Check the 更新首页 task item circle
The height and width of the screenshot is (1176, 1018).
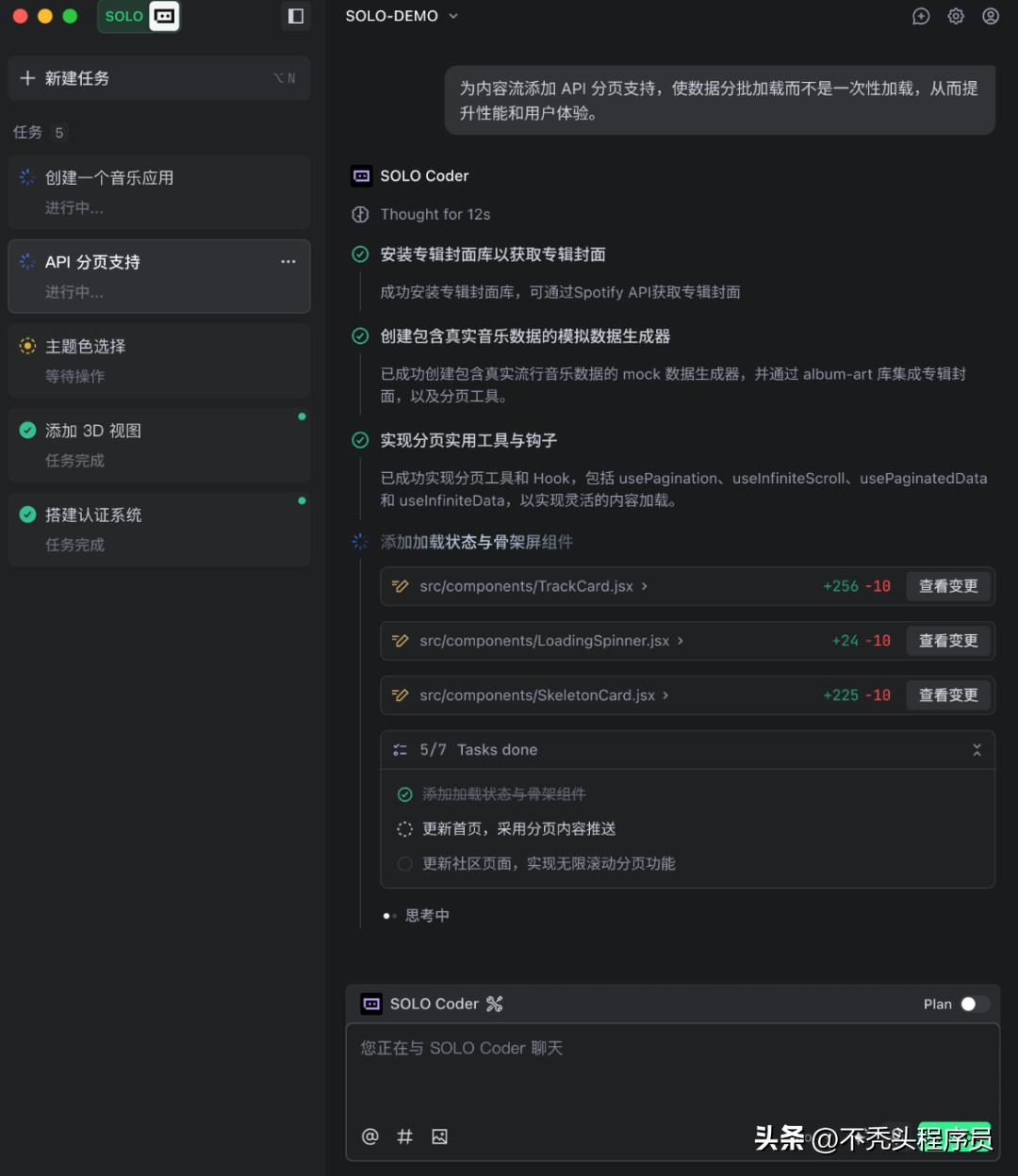point(404,828)
